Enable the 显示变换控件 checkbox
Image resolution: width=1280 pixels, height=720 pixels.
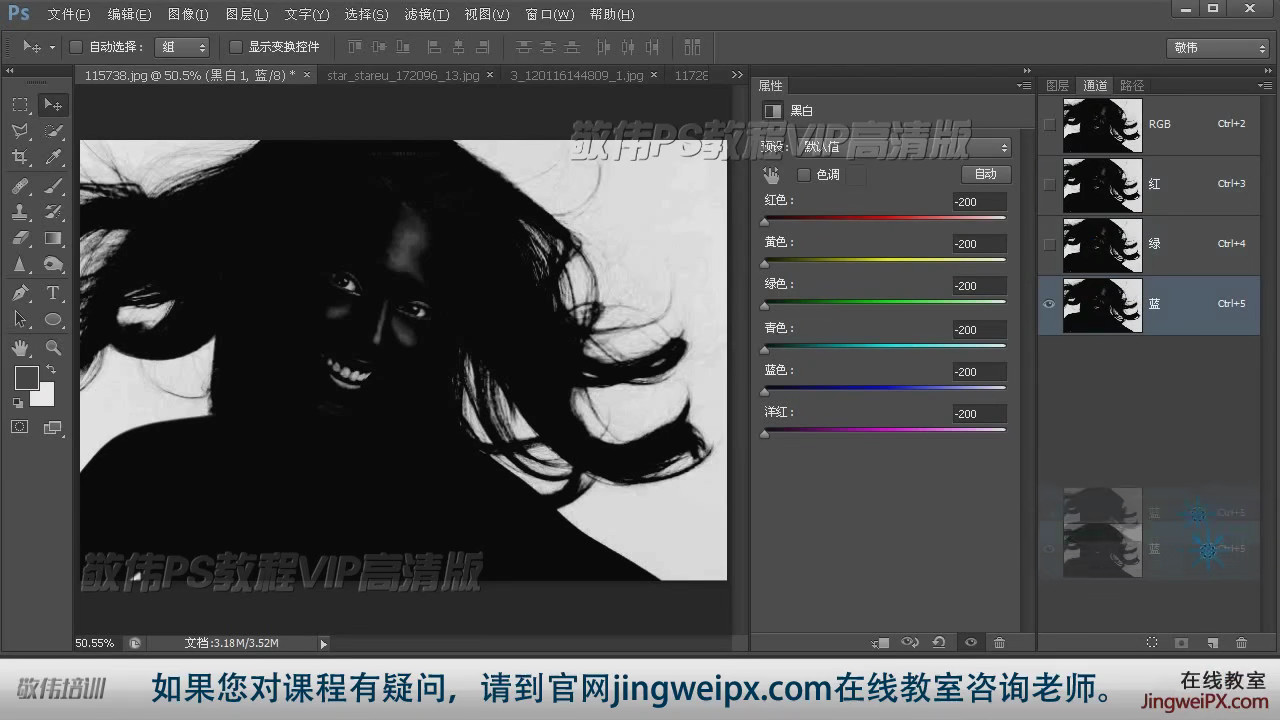(x=236, y=47)
